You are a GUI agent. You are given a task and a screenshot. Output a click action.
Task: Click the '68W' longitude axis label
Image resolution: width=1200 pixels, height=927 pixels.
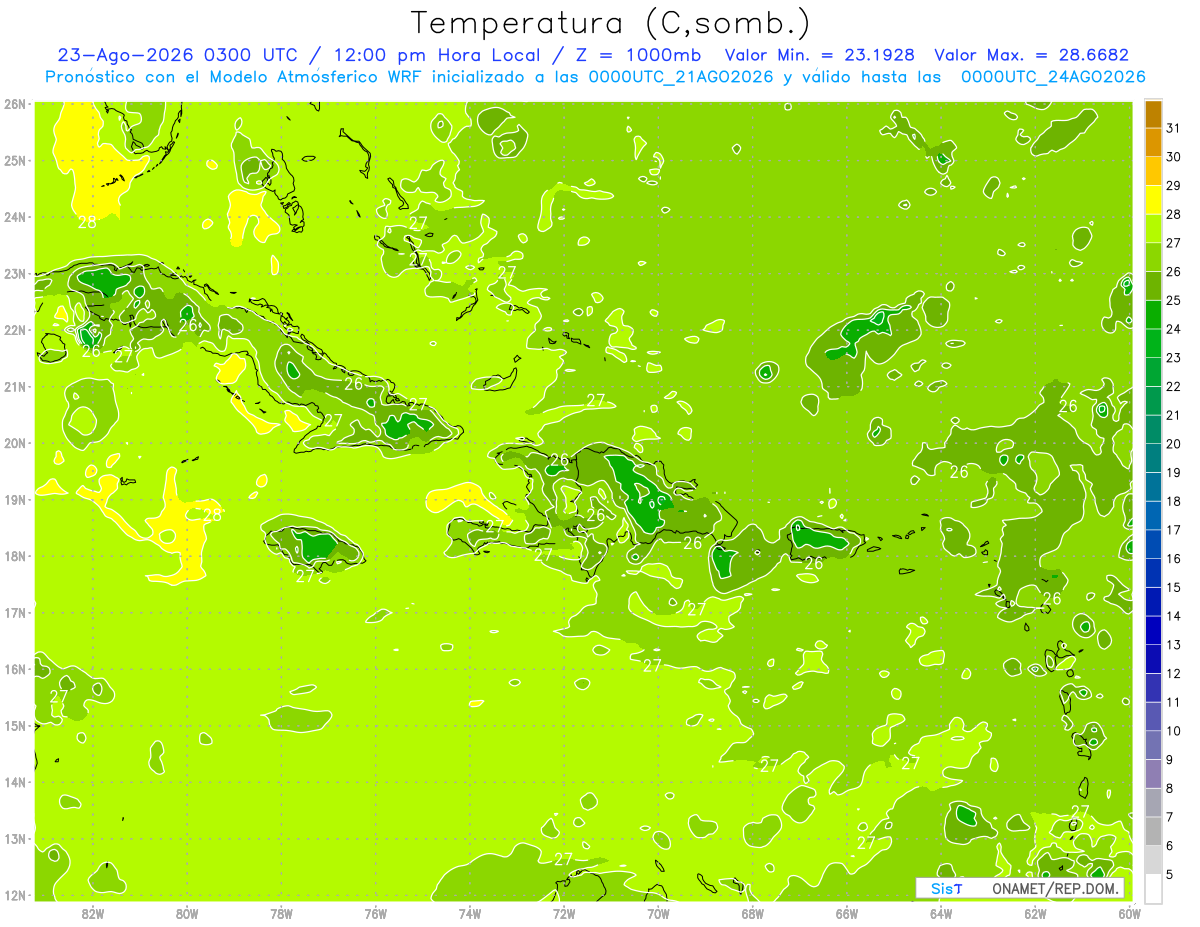click(753, 913)
